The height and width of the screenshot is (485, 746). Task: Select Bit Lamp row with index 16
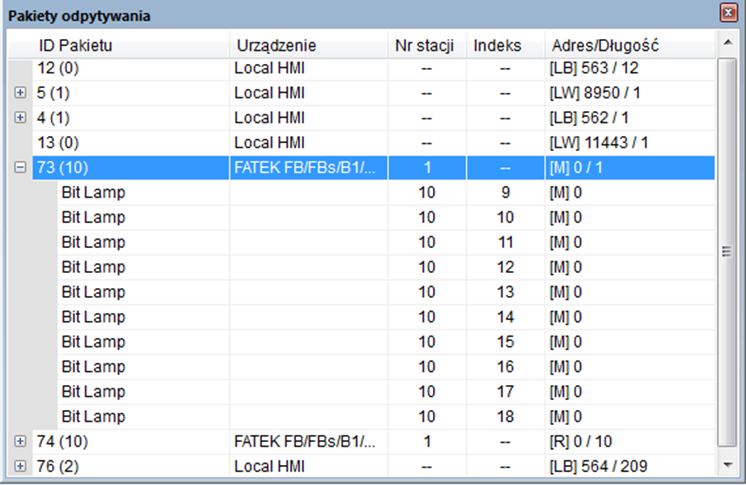click(x=386, y=366)
